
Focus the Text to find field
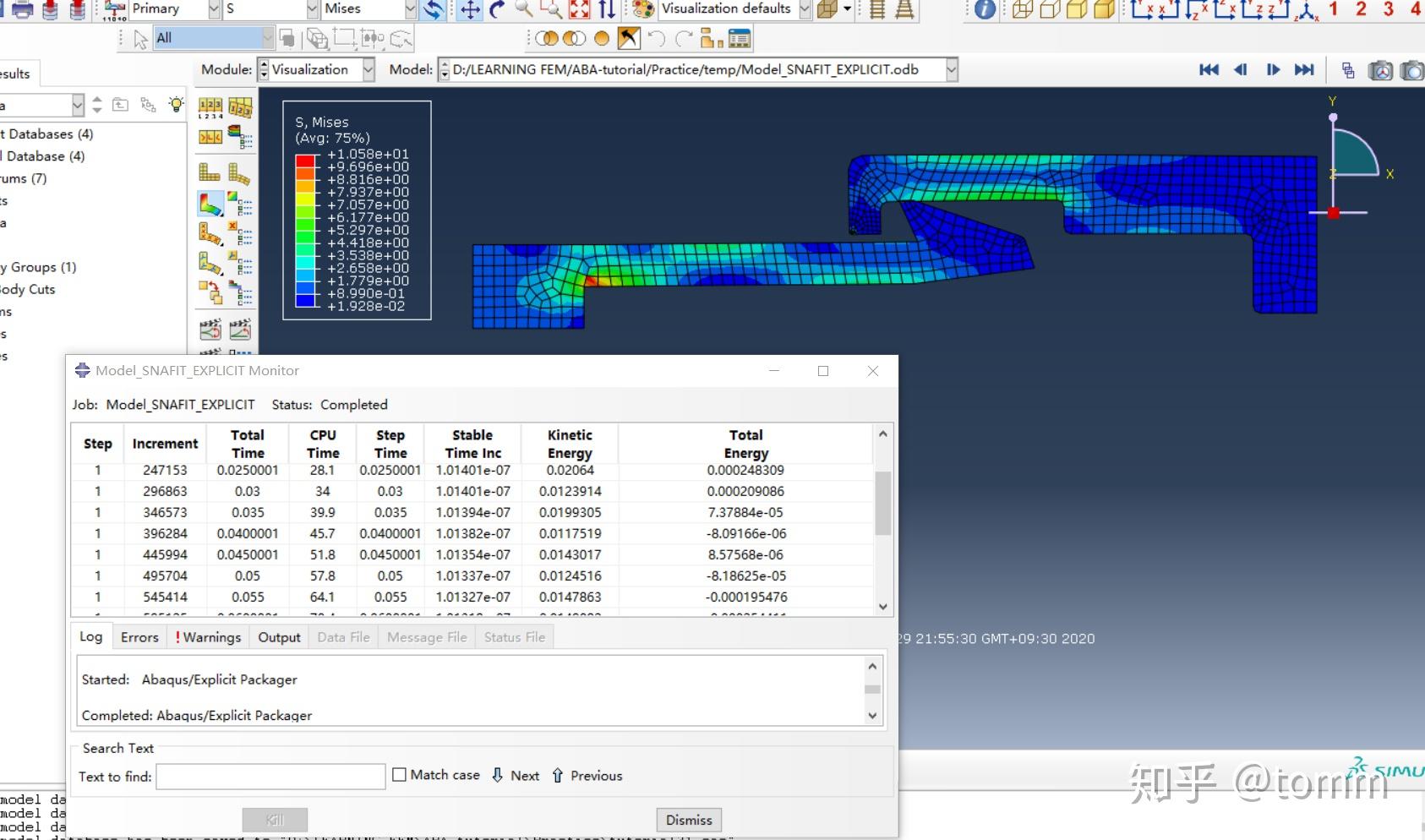coord(270,777)
